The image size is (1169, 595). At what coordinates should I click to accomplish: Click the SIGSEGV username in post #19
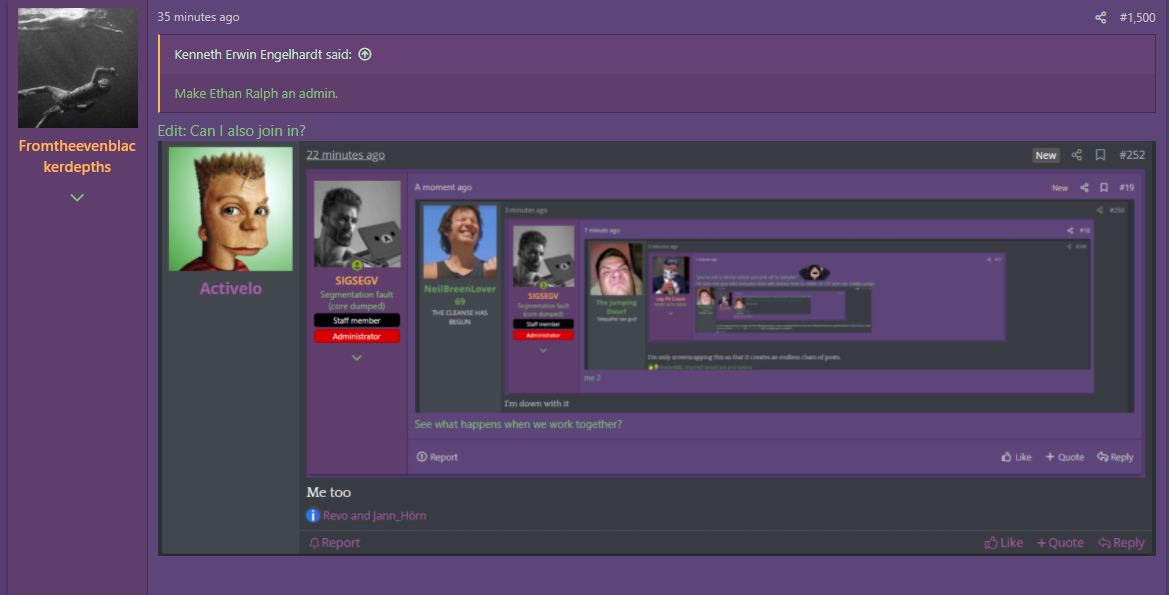[356, 280]
